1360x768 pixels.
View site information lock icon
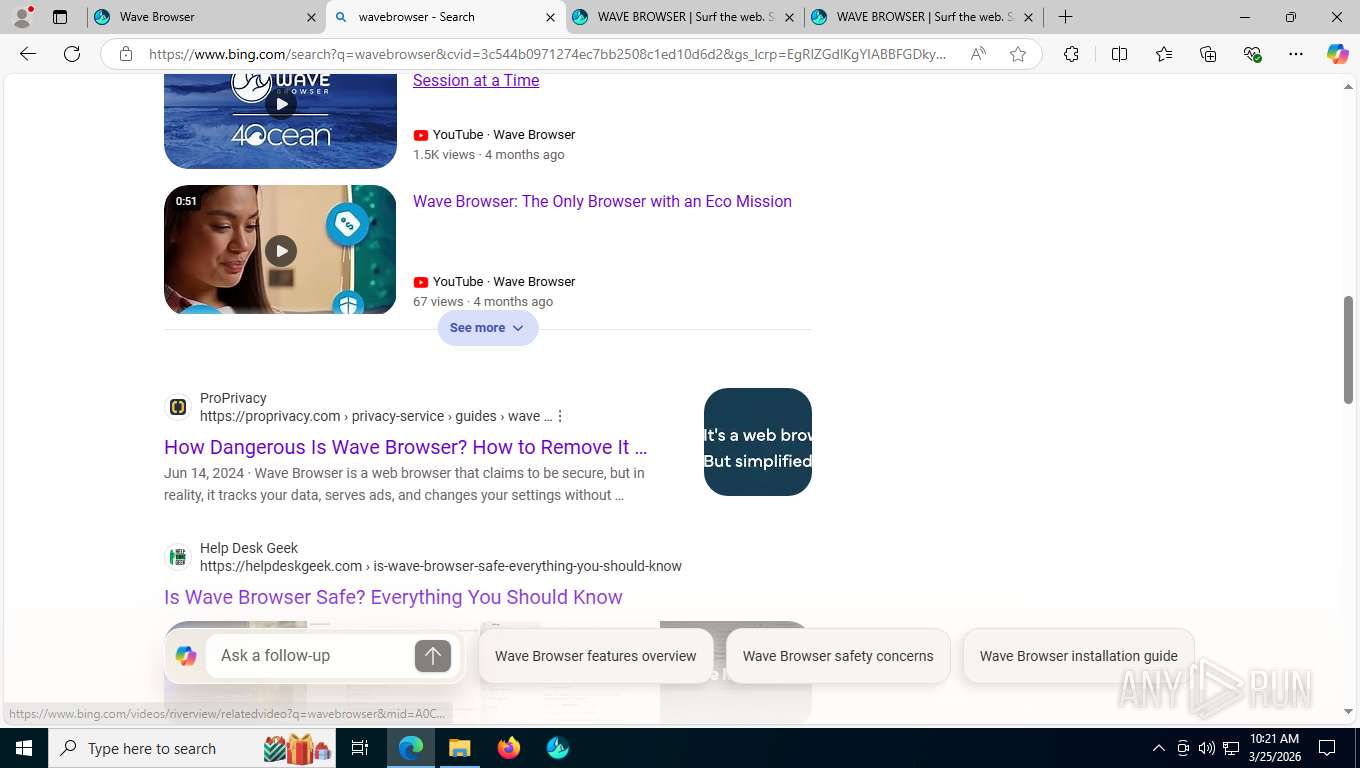click(126, 54)
